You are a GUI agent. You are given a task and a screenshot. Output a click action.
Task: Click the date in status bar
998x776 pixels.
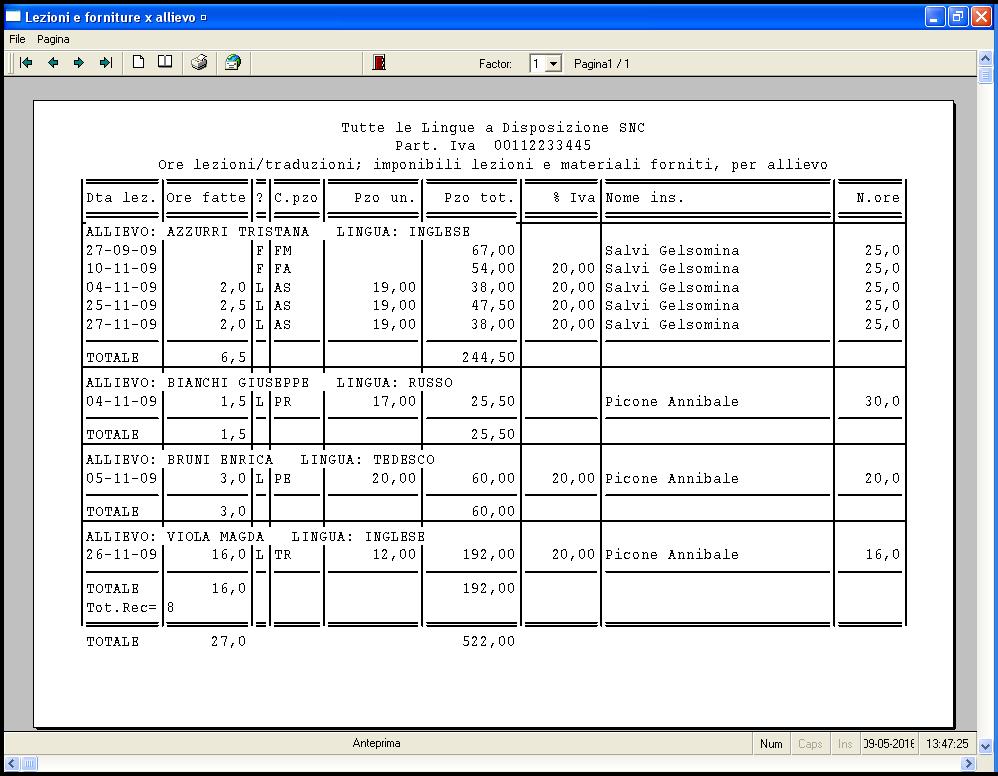(889, 744)
